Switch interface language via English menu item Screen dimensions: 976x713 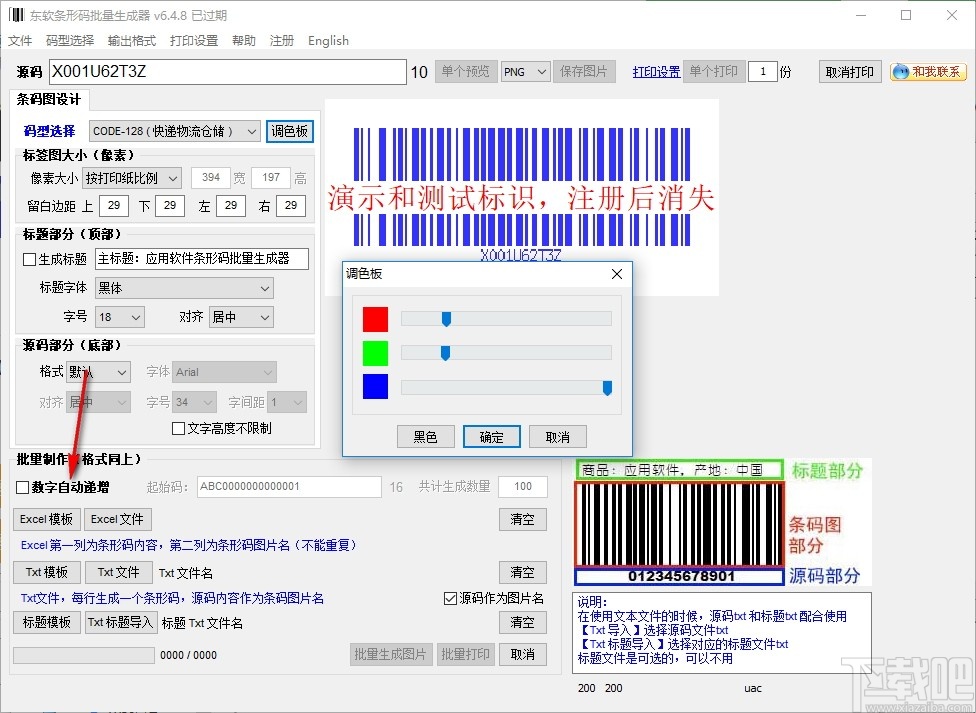(x=328, y=40)
